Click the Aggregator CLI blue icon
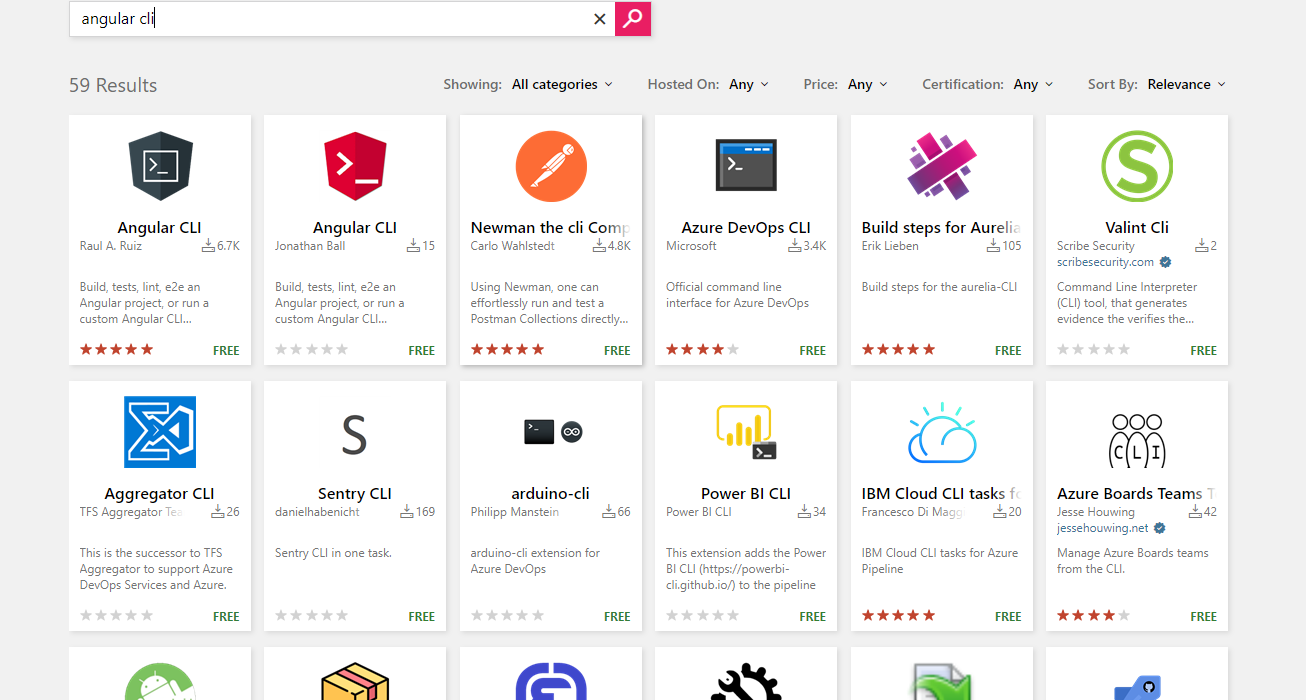 (x=160, y=432)
